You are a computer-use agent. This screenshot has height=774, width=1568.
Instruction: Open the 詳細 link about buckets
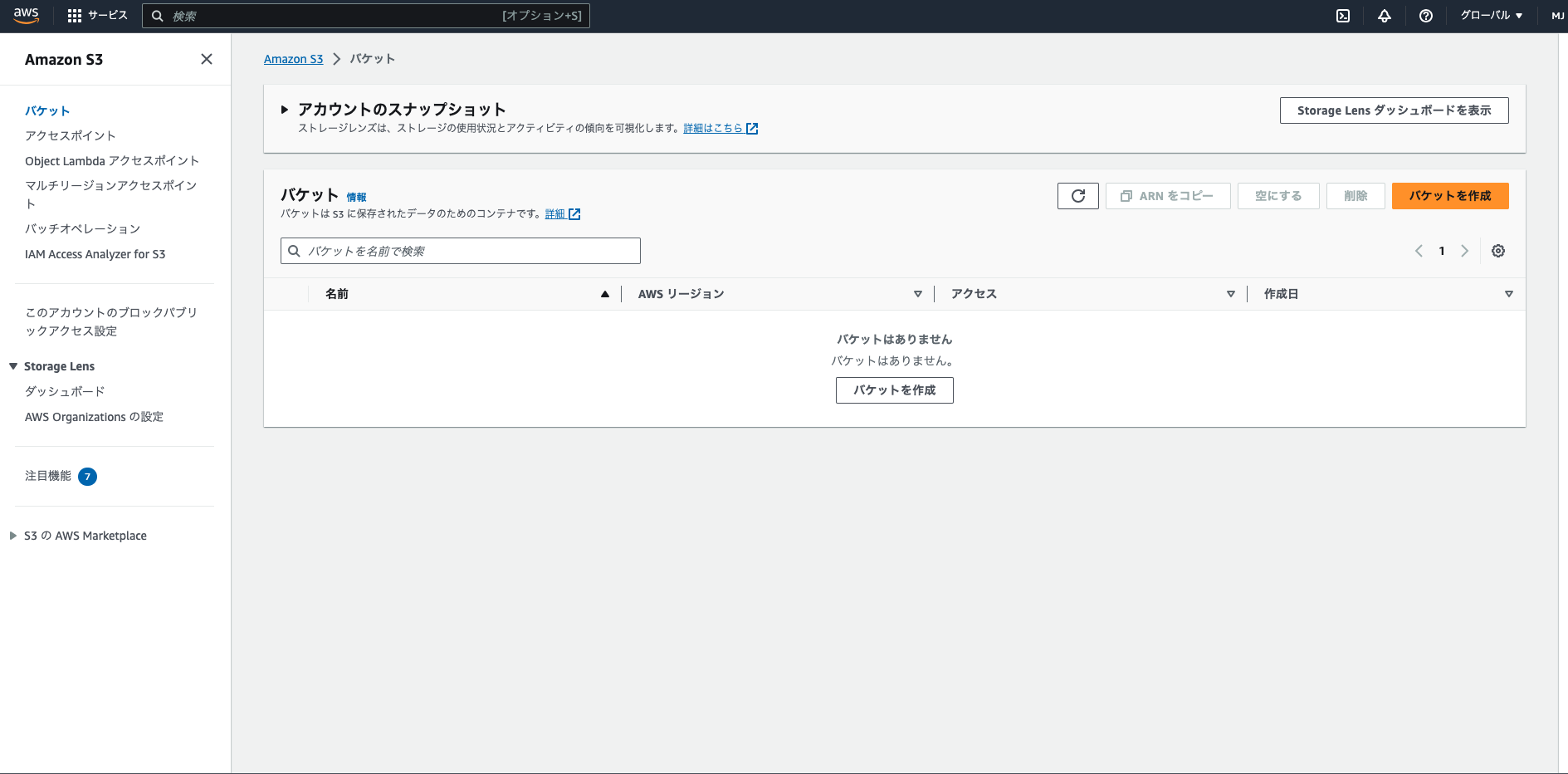point(555,214)
